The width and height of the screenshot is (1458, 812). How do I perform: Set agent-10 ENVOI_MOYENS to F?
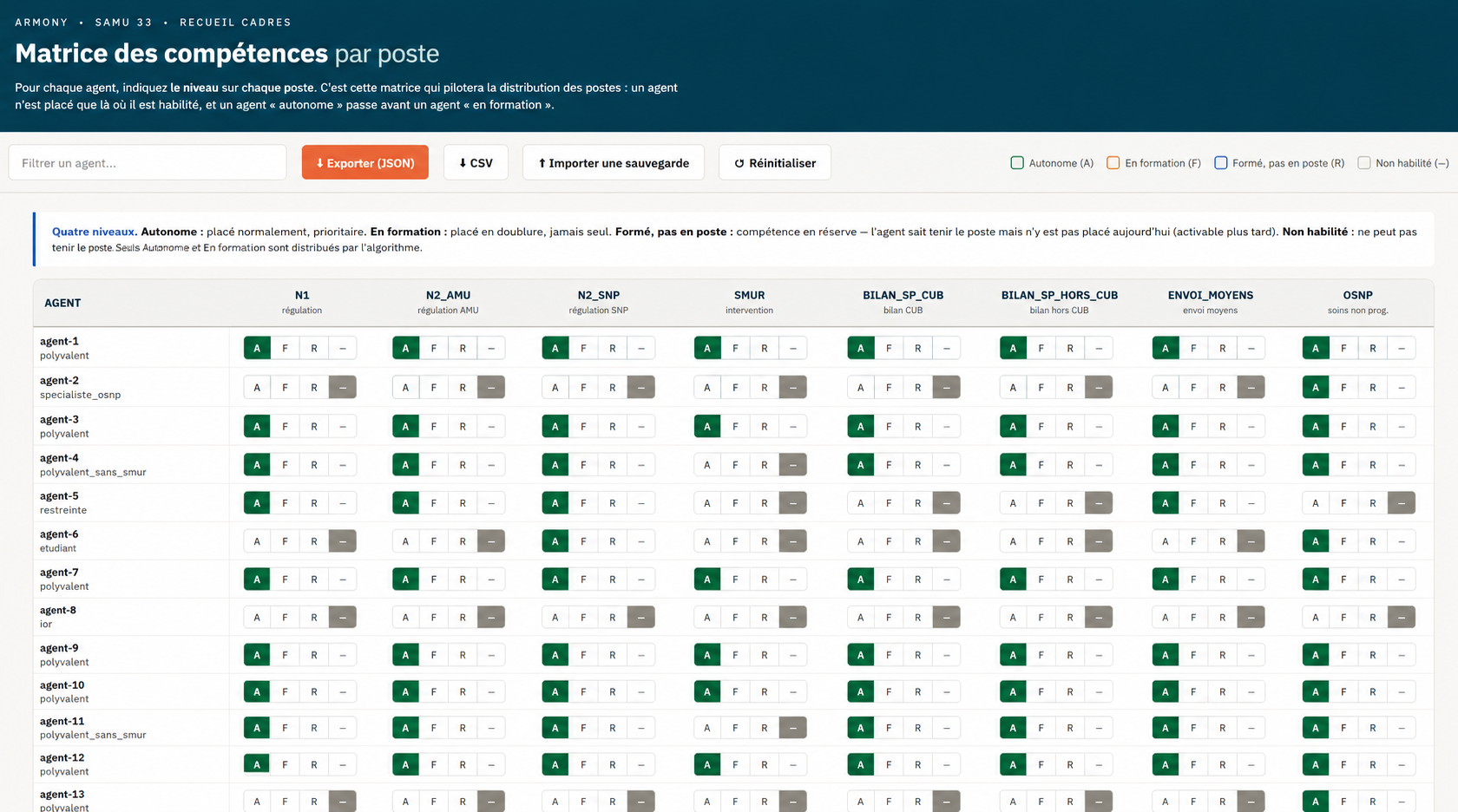(1194, 691)
